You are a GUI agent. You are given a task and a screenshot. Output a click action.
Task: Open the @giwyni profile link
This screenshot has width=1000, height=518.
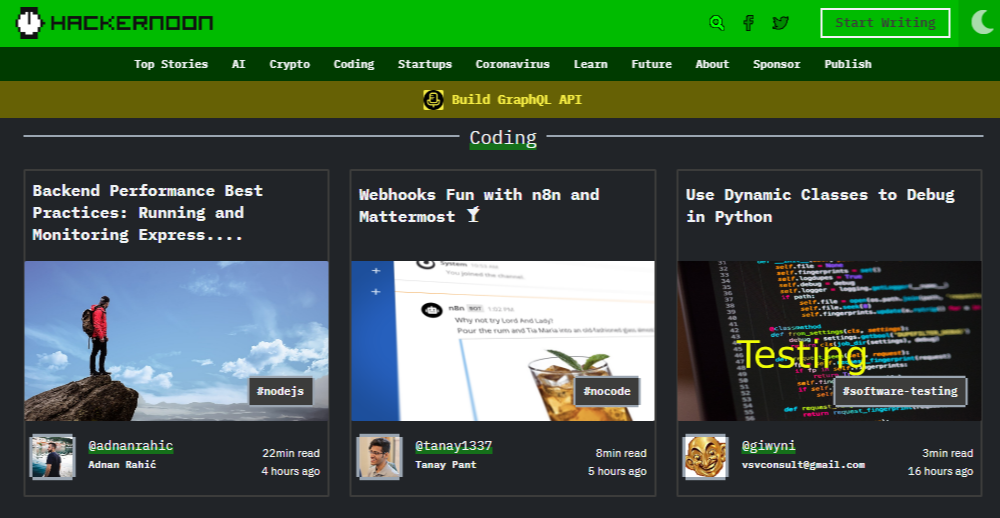click(x=768, y=446)
